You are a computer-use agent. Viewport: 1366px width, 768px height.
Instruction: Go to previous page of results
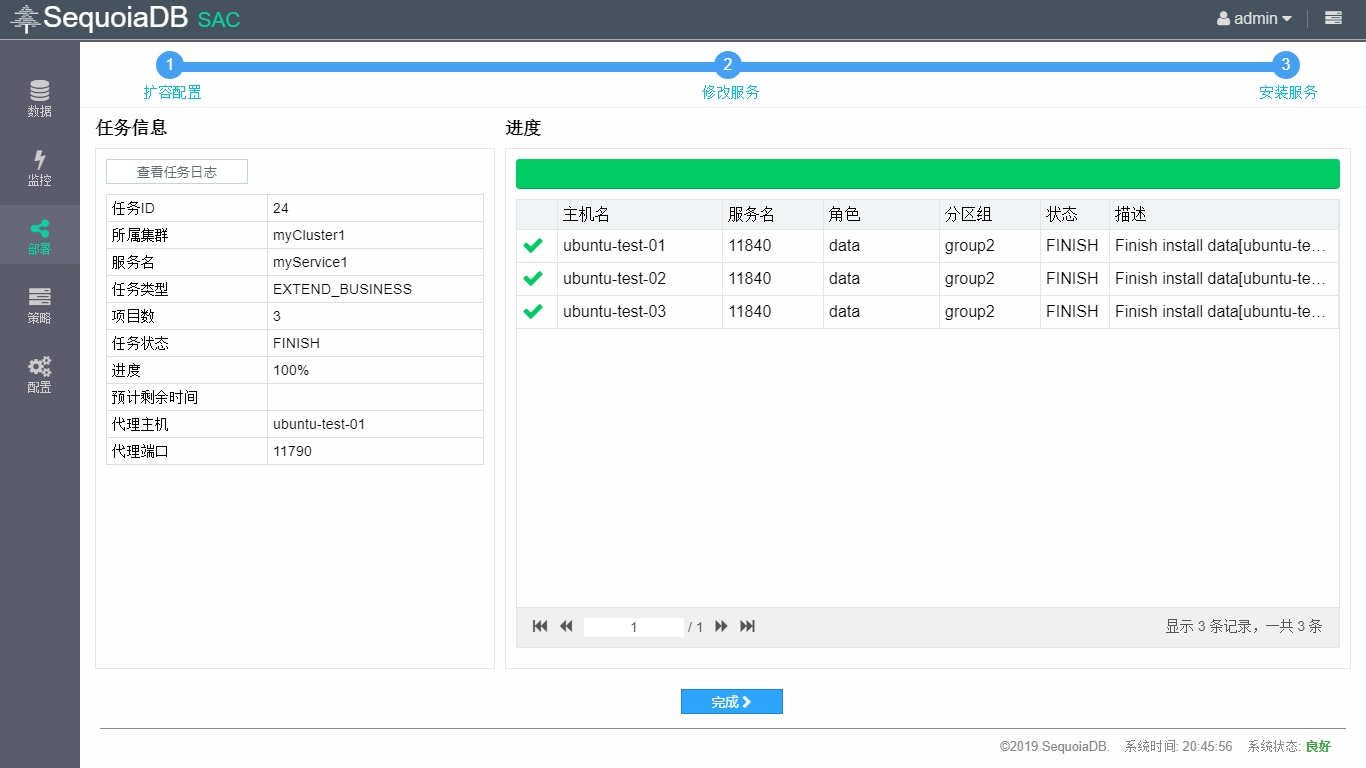point(566,626)
